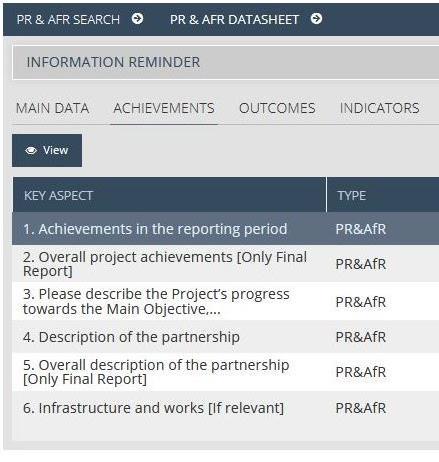Click the arrow icon beside PR & AFR DATASHEET
This screenshot has width=439, height=462.
(316, 19)
